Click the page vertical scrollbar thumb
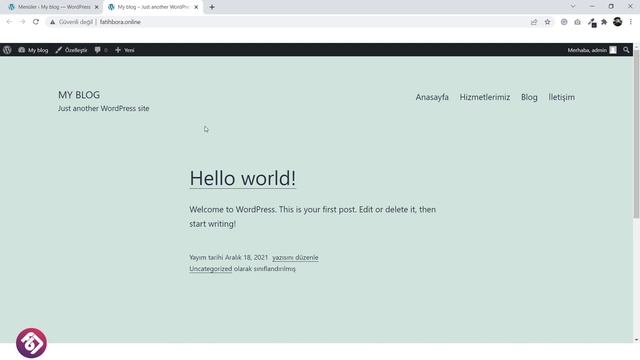The height and width of the screenshot is (360, 640). [636, 135]
